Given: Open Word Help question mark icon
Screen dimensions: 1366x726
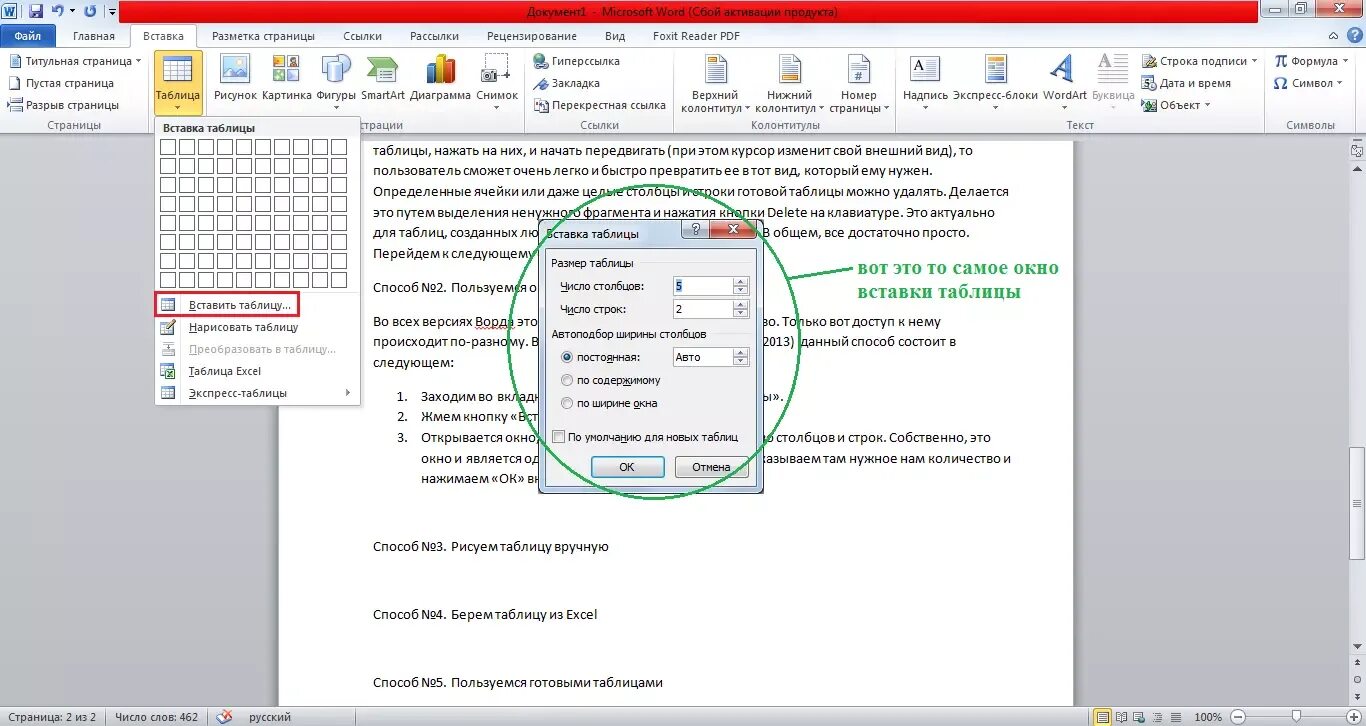Looking at the screenshot, I should [1354, 36].
